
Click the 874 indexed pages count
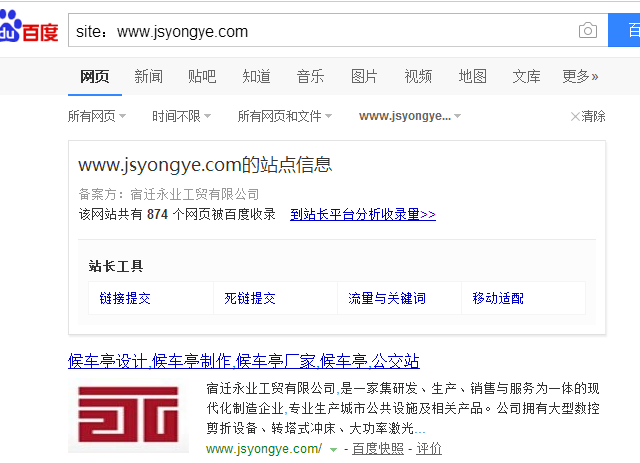(x=158, y=214)
